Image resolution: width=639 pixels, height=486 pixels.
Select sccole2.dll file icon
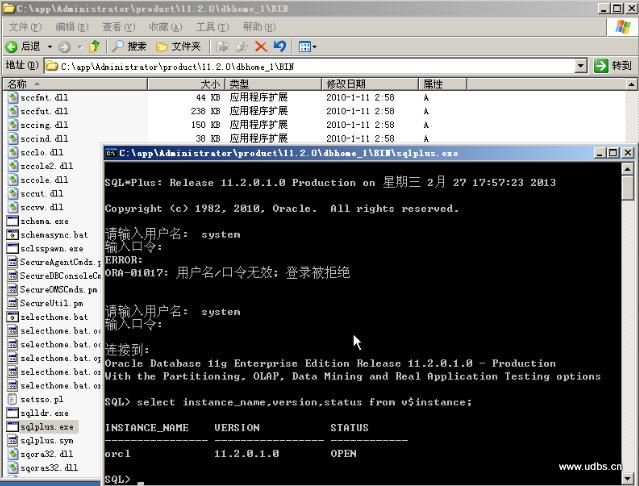pyautogui.click(x=13, y=166)
